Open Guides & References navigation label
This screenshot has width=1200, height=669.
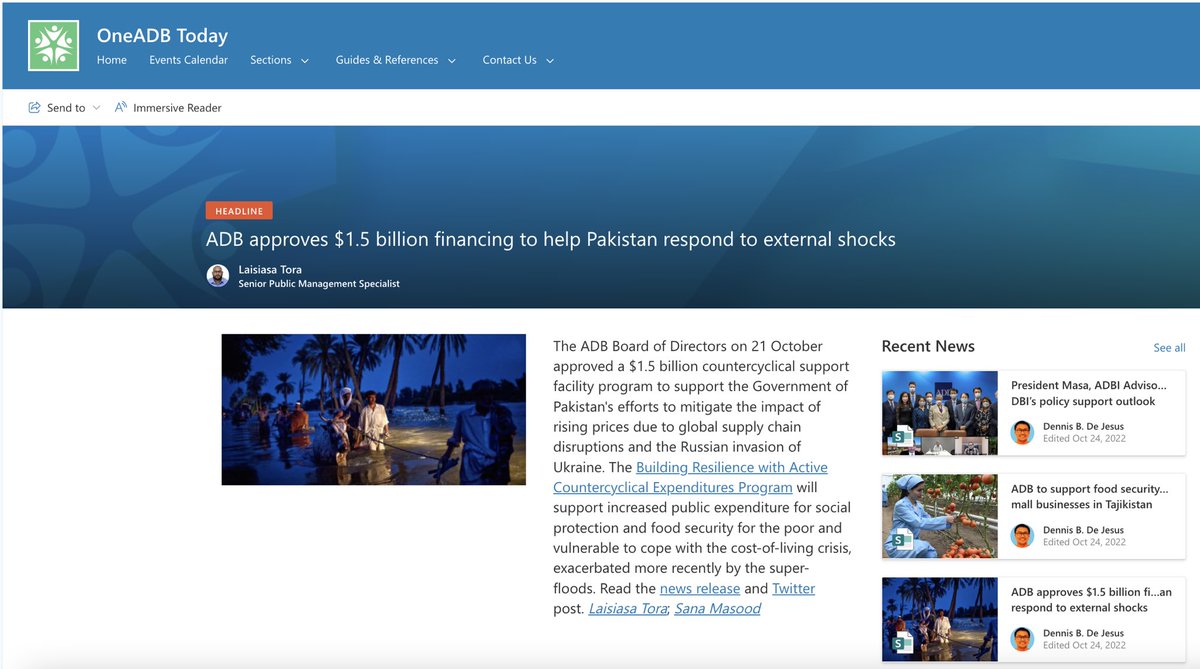387,60
